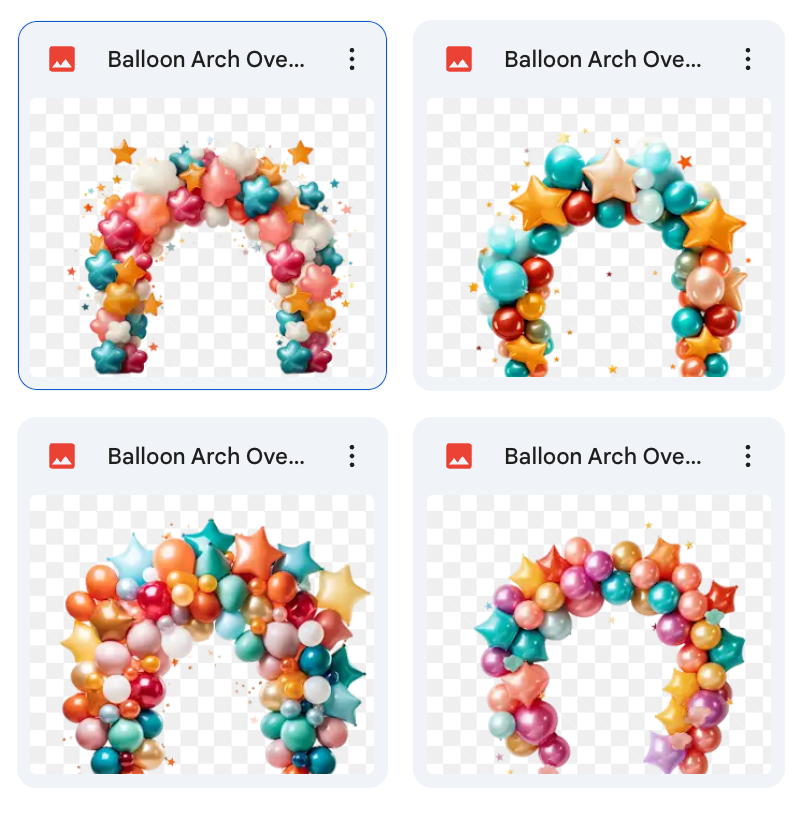Open more actions for the teal-and-gold star arch file

click(x=748, y=59)
